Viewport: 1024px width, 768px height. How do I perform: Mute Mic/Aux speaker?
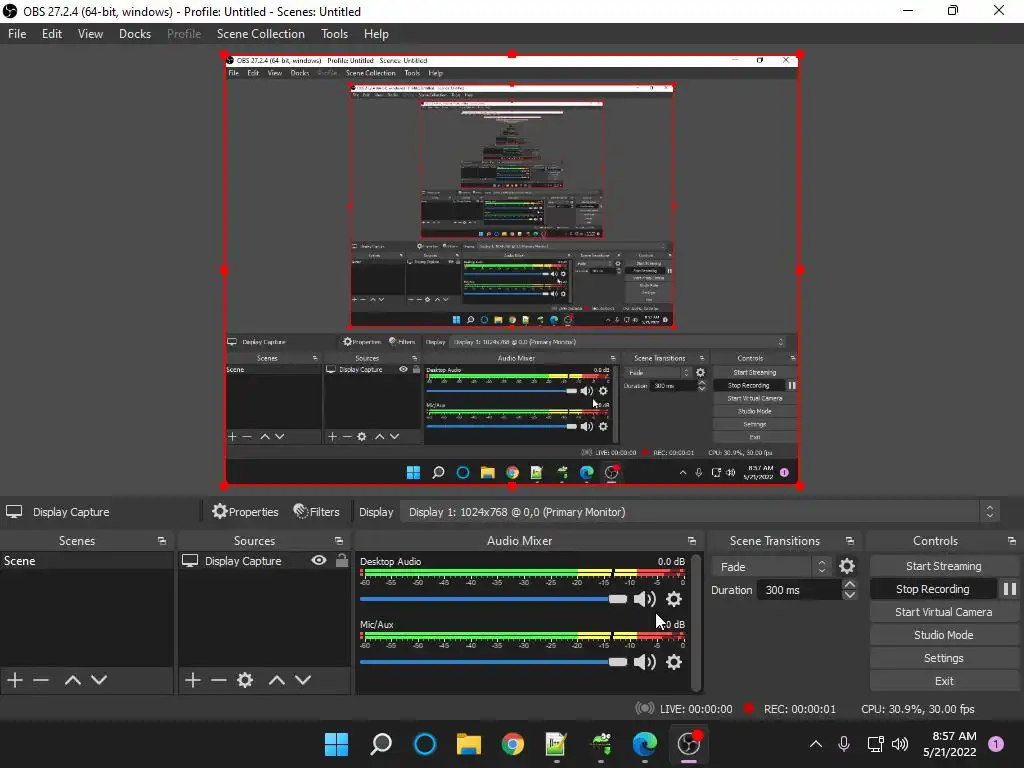645,662
